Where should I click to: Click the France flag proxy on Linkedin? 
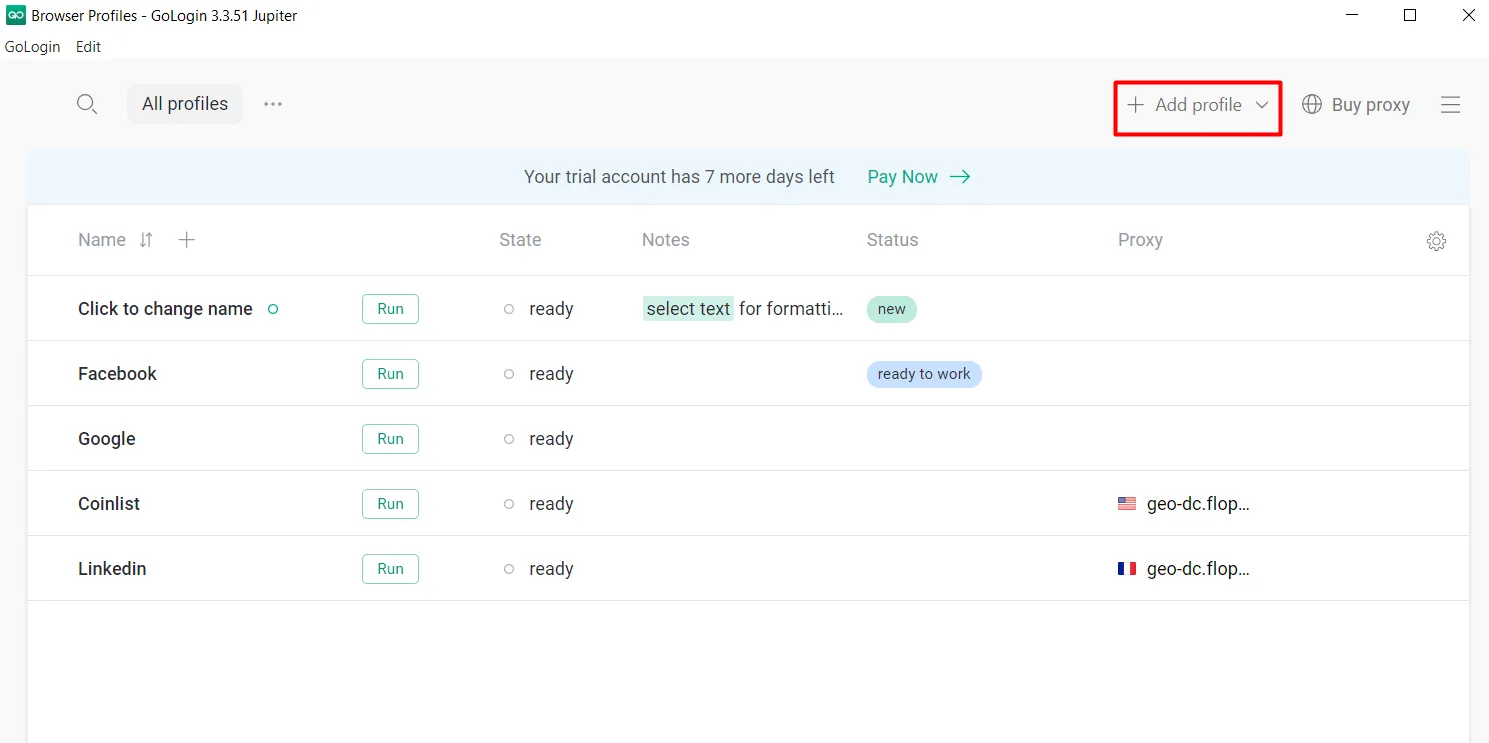tap(1127, 569)
